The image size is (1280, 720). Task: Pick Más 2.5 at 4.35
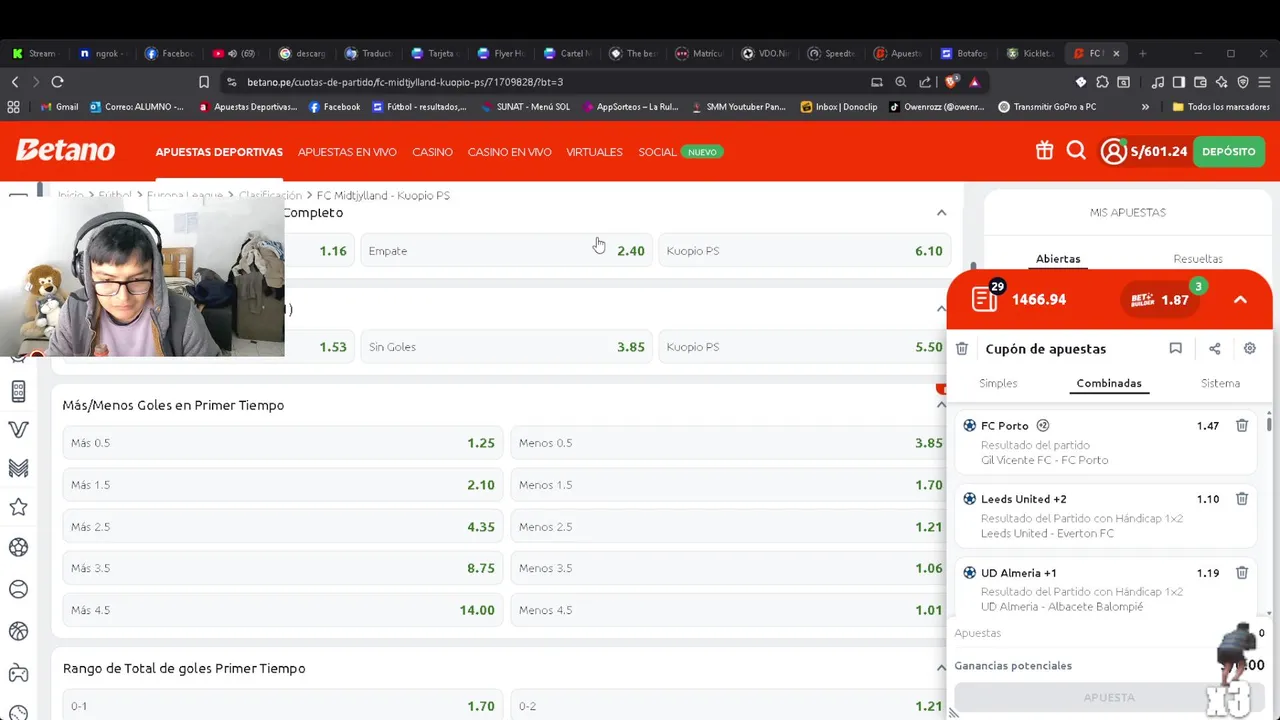282,527
